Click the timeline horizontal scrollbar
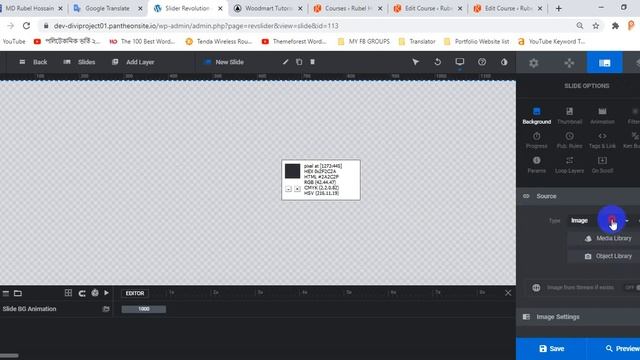Image resolution: width=640 pixels, height=360 pixels. (x=9, y=356)
